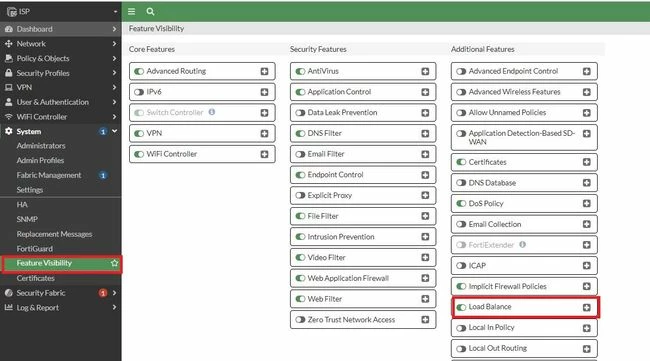Click the plus icon on Intrusion Prevention card
Viewport: 650px width, 361px height.
(425, 237)
